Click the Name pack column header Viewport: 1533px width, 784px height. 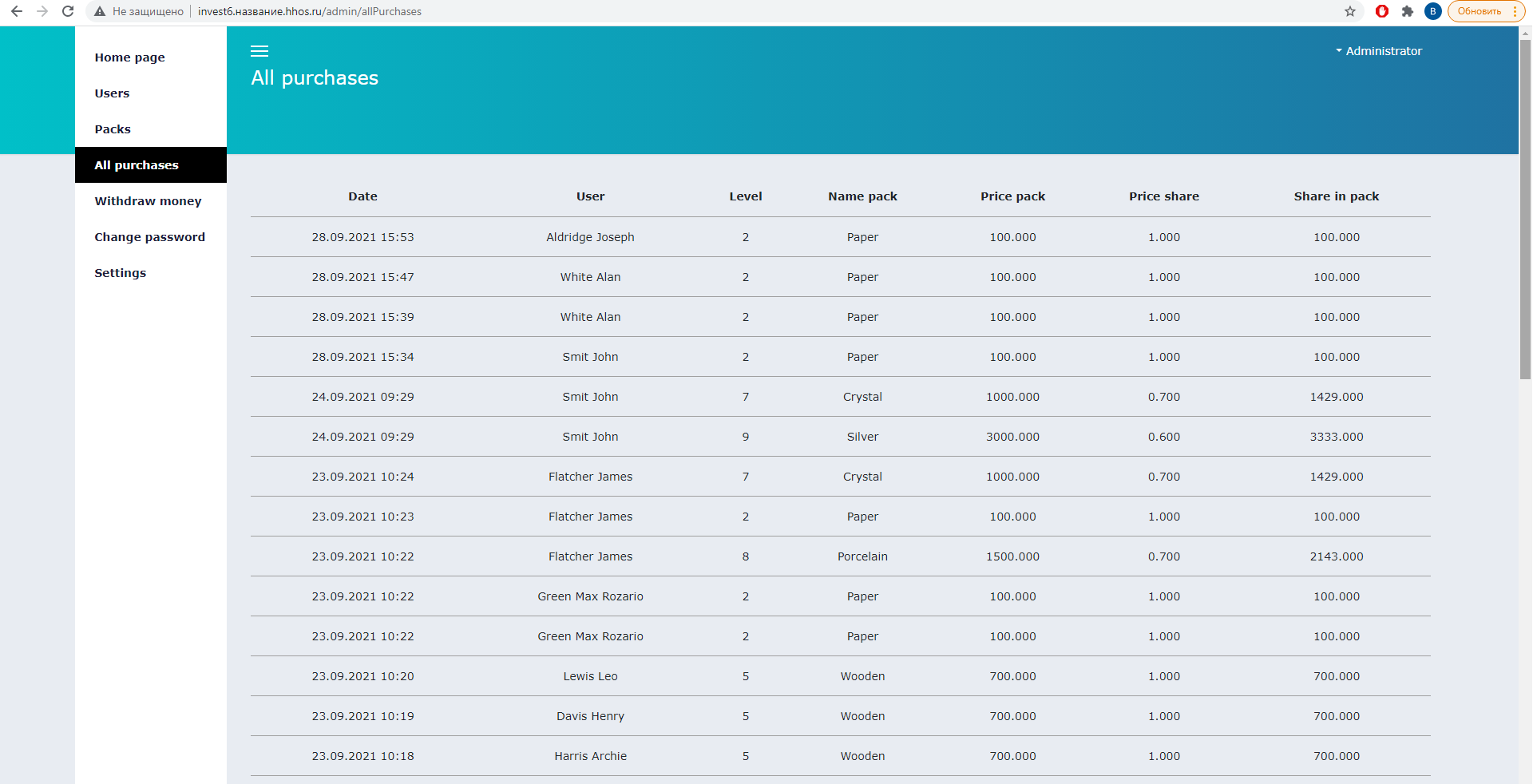(862, 196)
